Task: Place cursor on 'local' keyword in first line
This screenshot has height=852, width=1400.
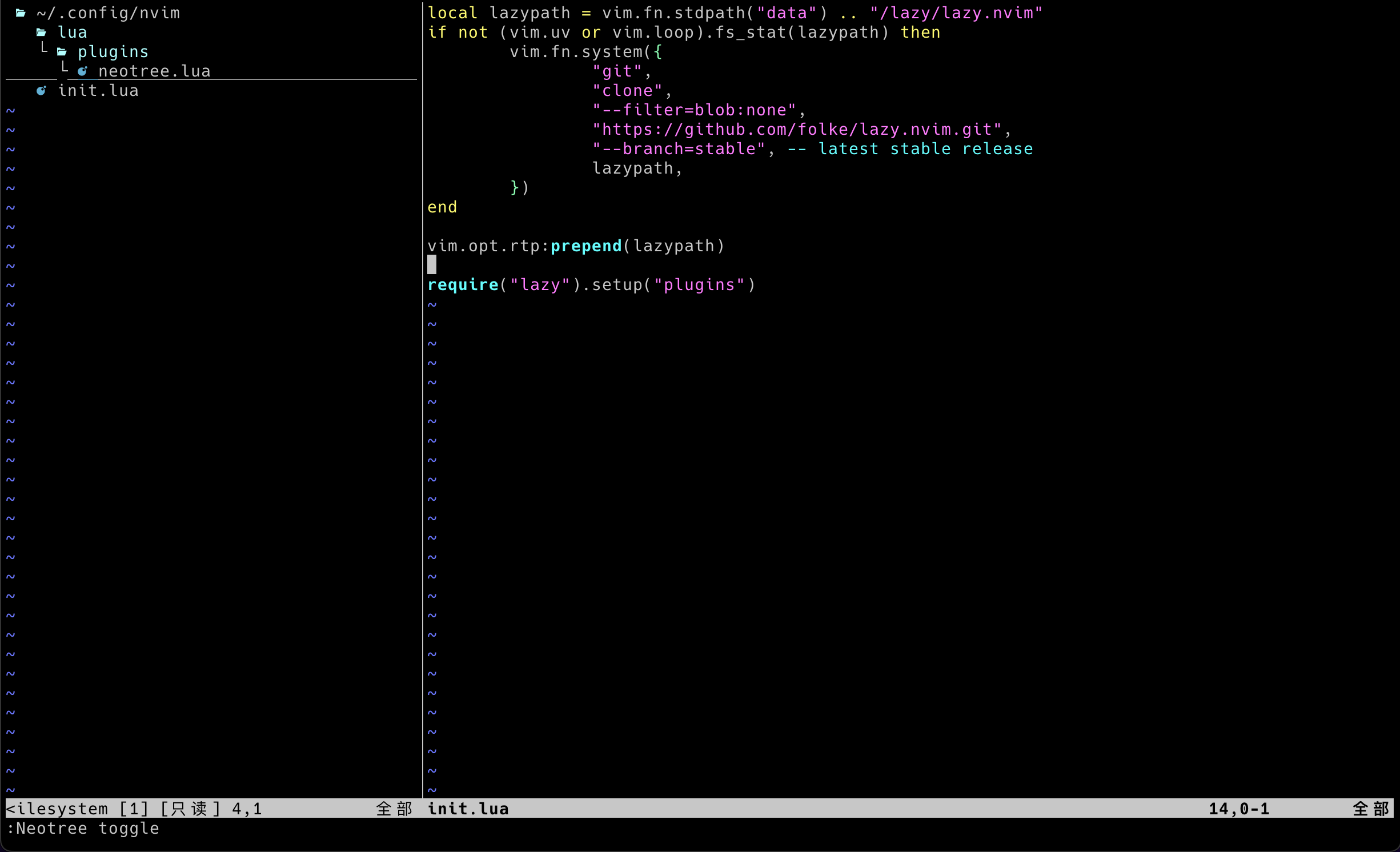Action: (452, 13)
